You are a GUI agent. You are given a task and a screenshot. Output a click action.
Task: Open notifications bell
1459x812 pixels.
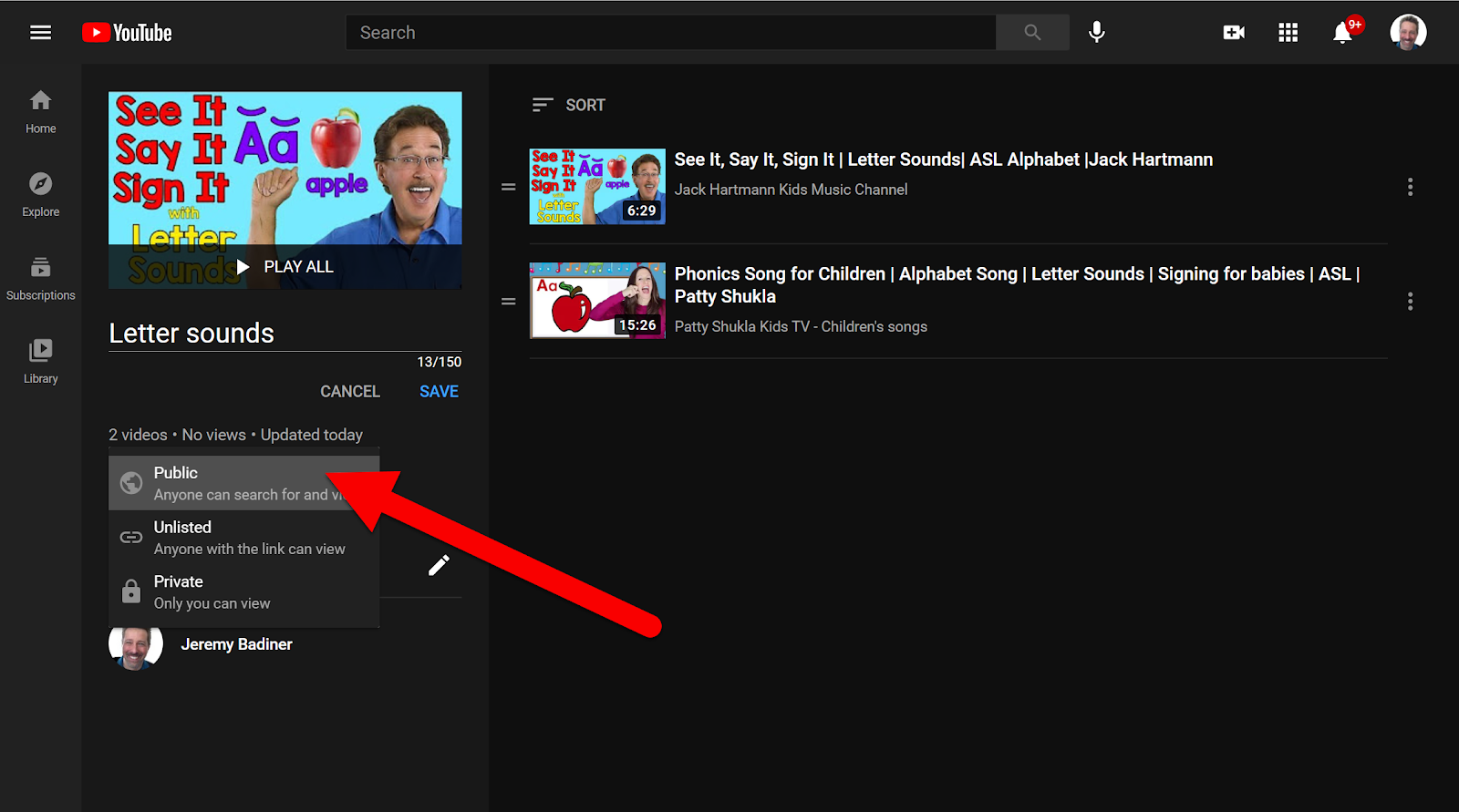(1342, 33)
